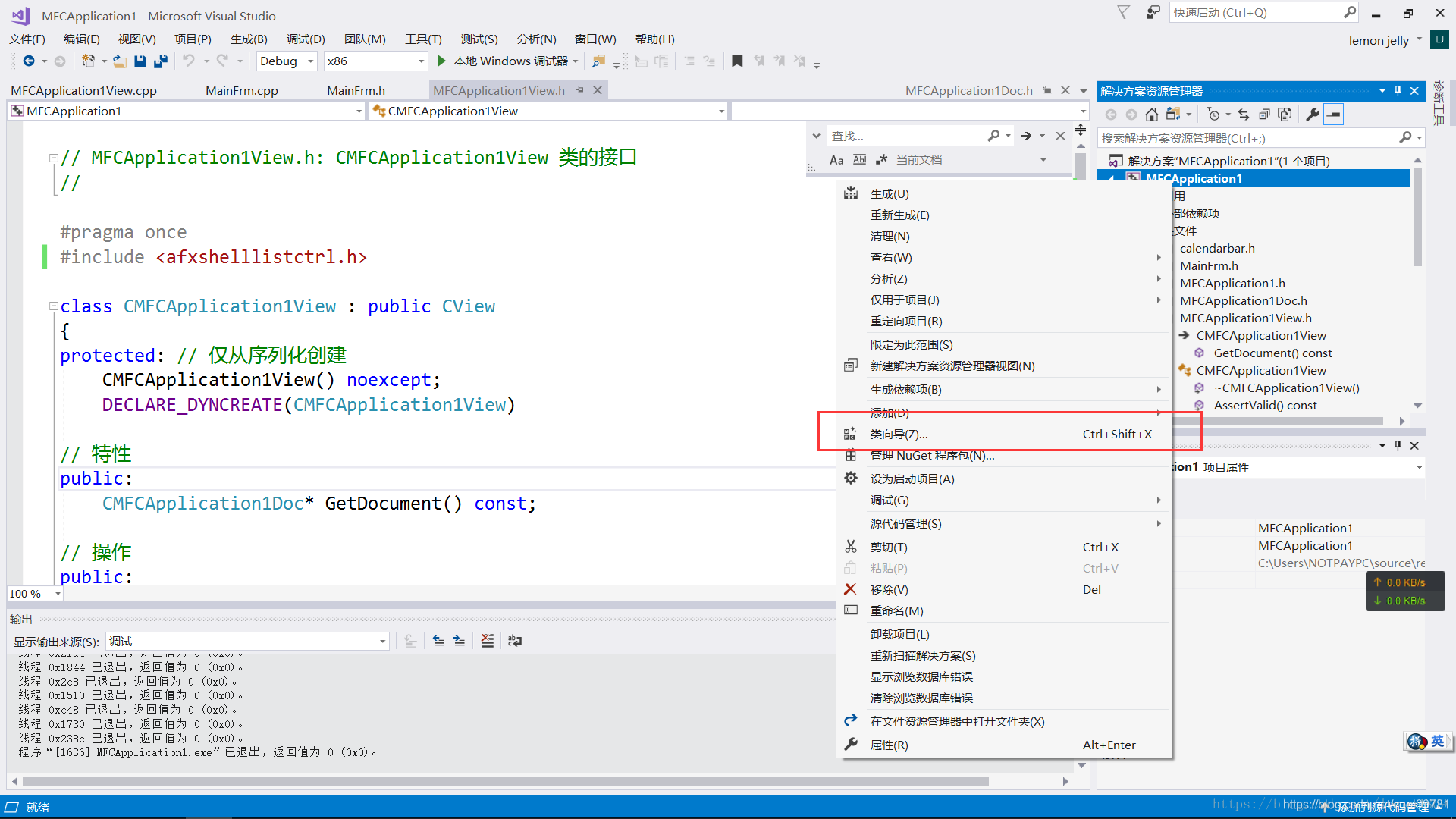Go to next message in output
This screenshot has width=1456, height=819.
pyautogui.click(x=459, y=641)
